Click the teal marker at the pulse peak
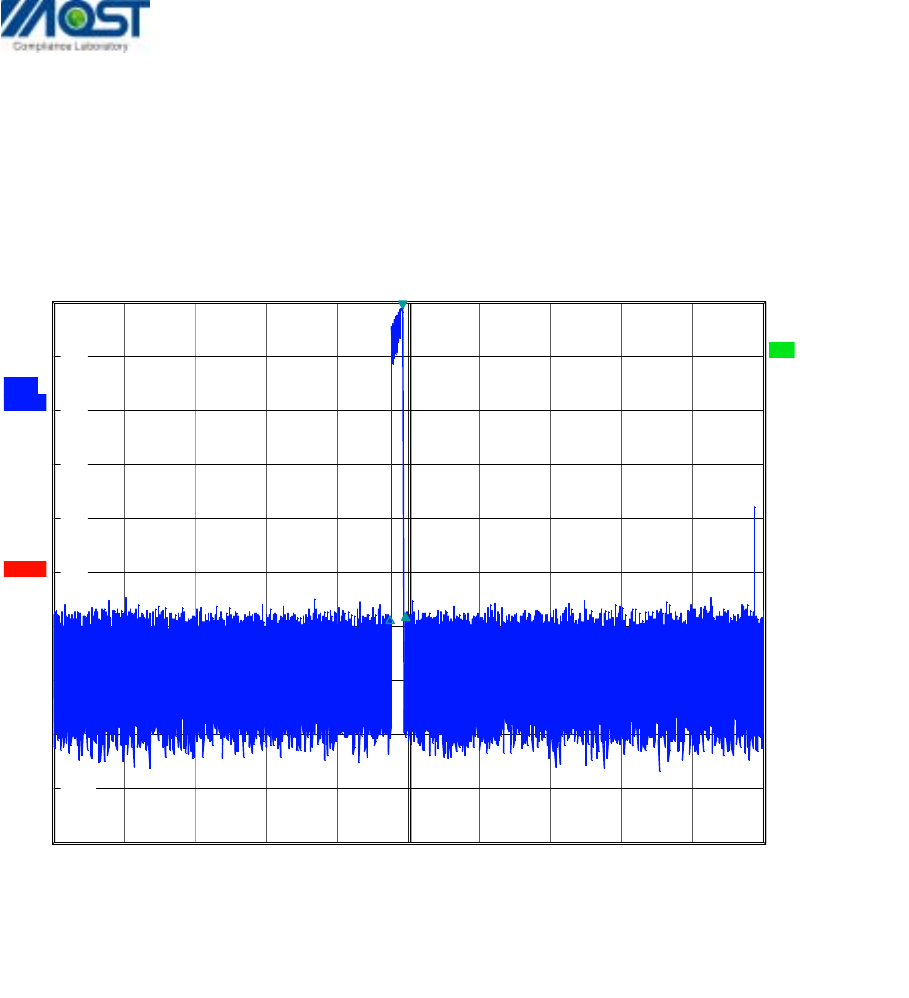 402,305
